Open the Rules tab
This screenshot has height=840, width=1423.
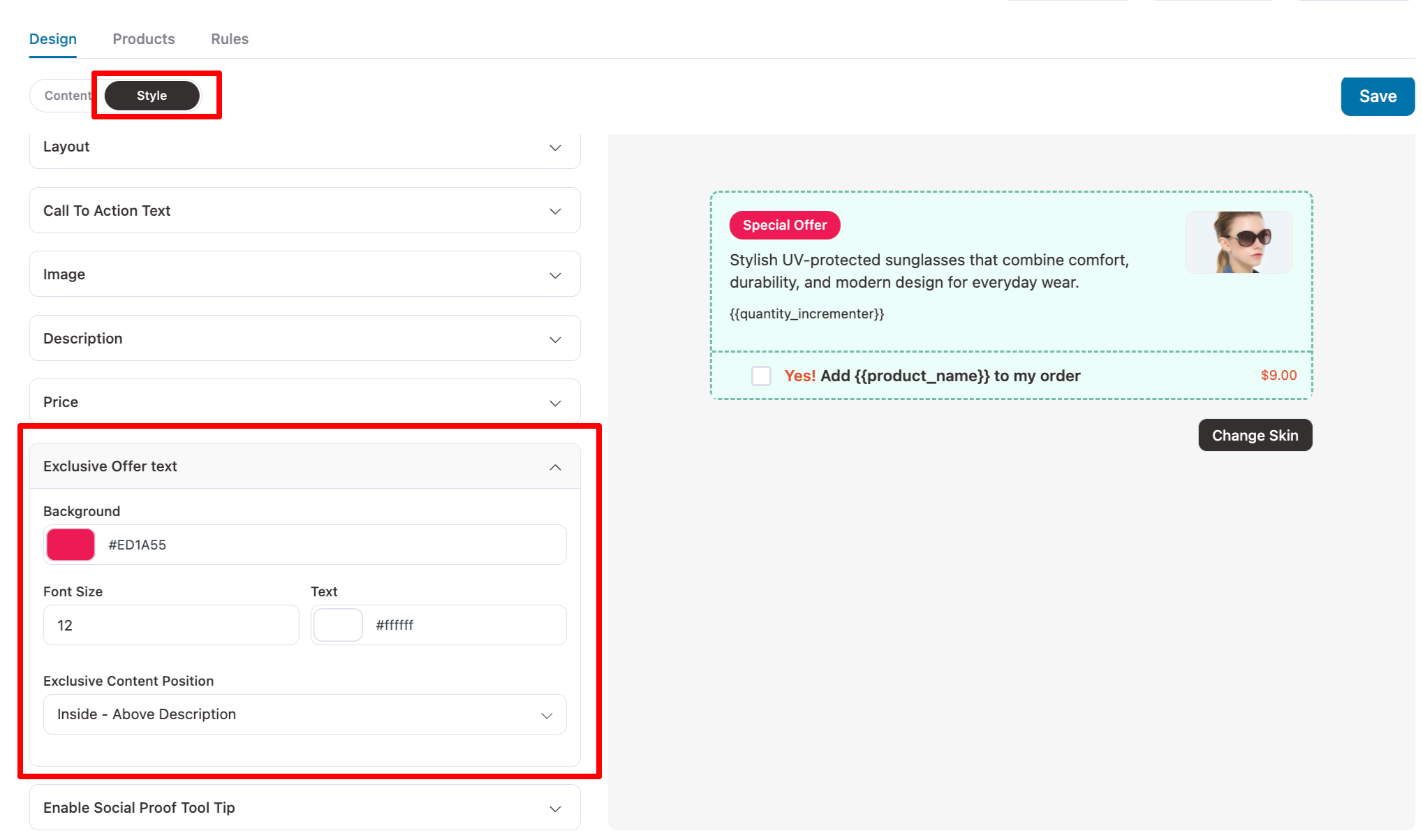230,39
